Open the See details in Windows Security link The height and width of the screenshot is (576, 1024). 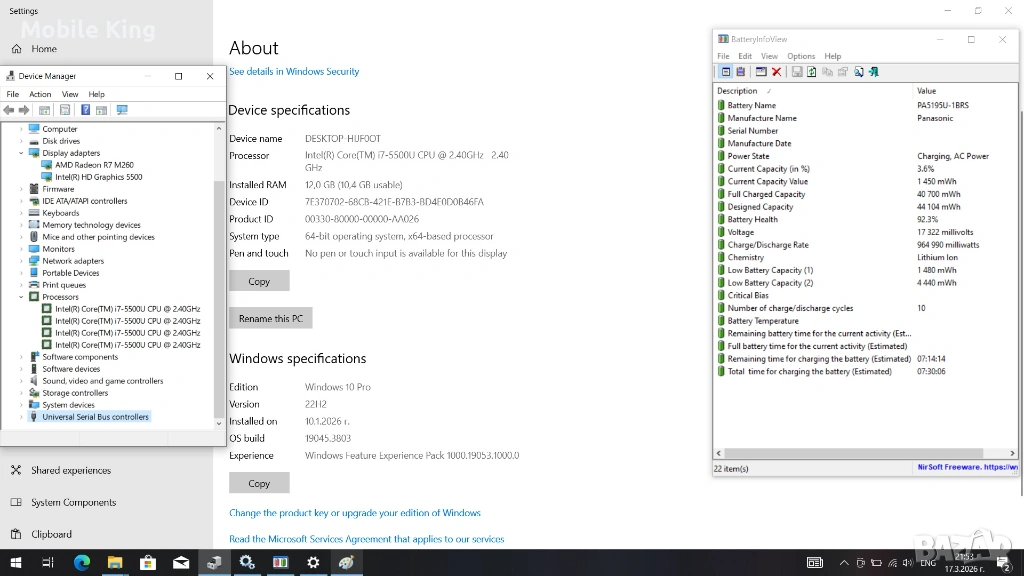coord(294,72)
